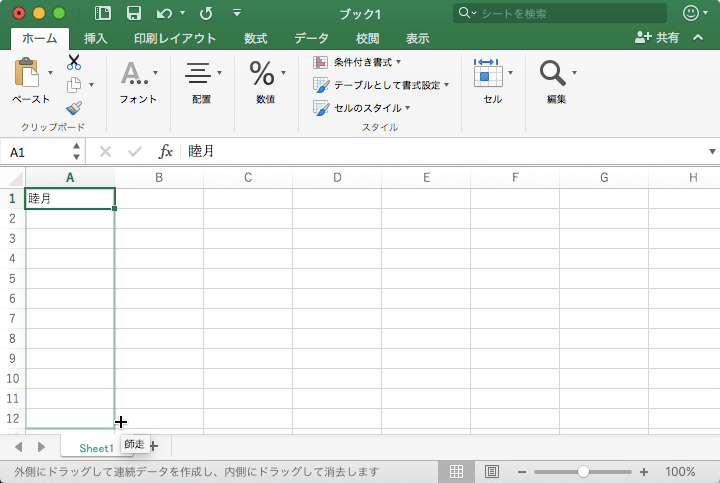Open the Editing (編集) dropdown arrow

[x=574, y=73]
